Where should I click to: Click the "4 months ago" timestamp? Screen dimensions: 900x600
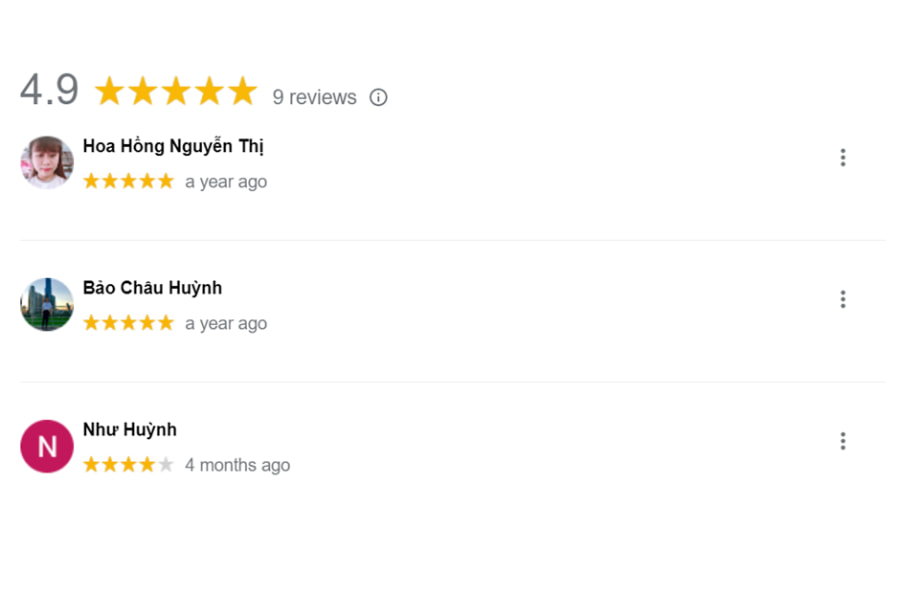point(237,465)
